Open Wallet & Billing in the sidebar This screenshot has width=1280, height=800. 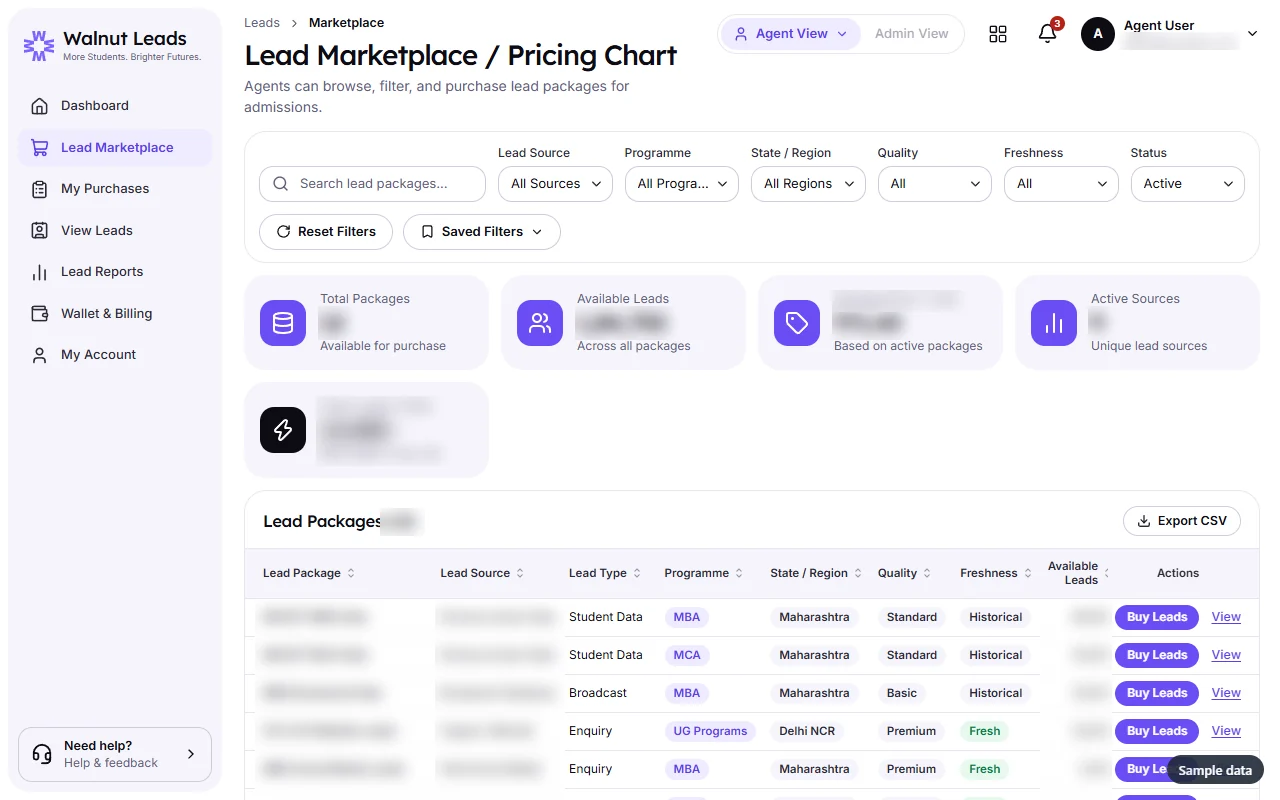[x=115, y=314]
